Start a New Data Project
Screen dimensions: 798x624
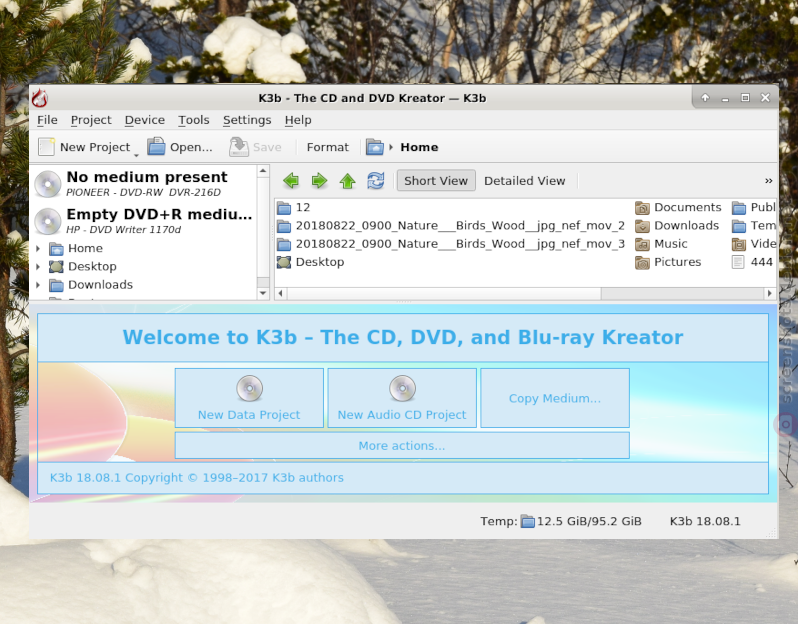249,398
